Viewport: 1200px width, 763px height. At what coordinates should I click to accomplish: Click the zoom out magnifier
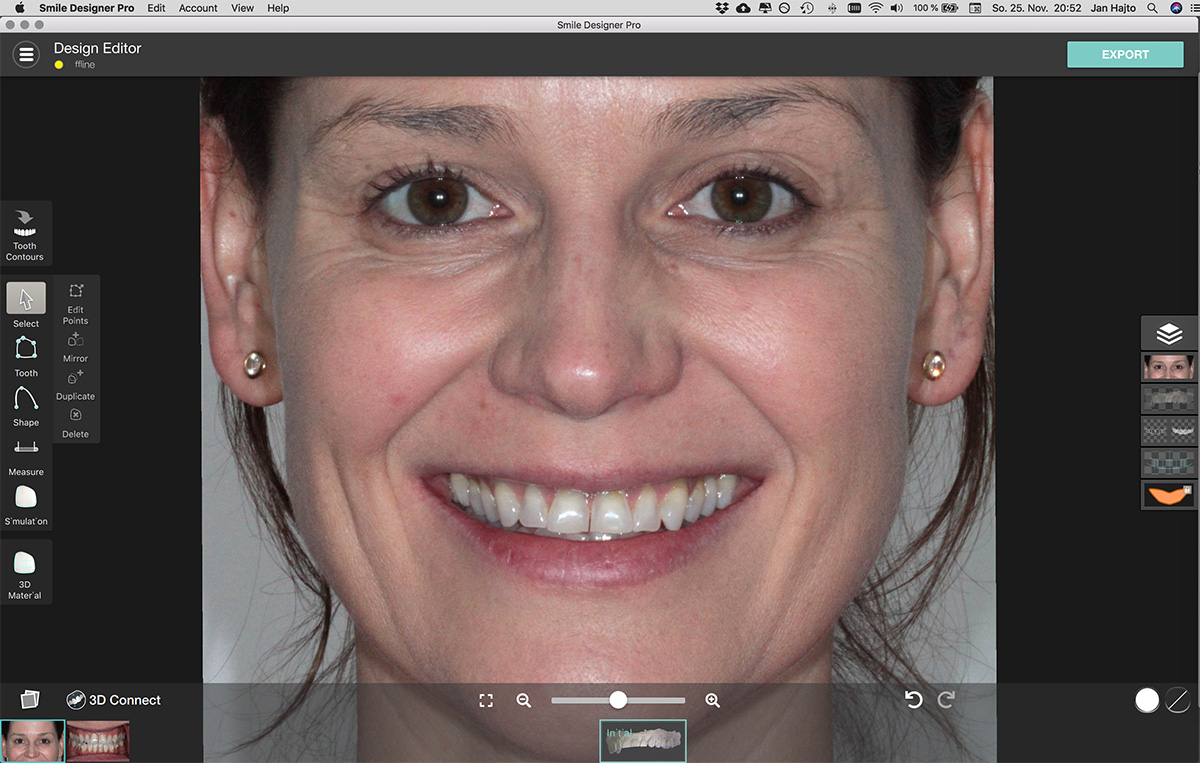coord(523,701)
